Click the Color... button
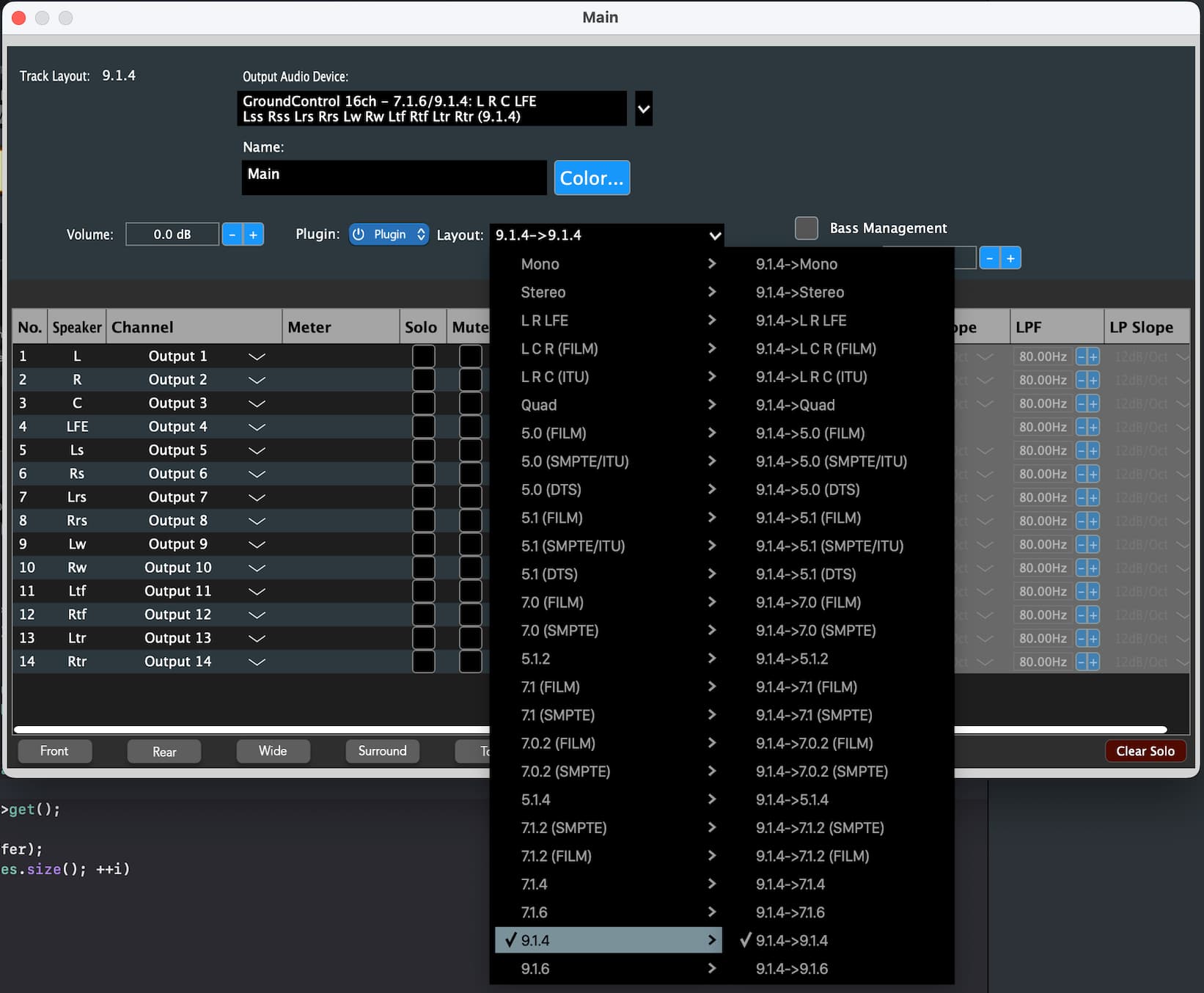1204x993 pixels. [592, 178]
